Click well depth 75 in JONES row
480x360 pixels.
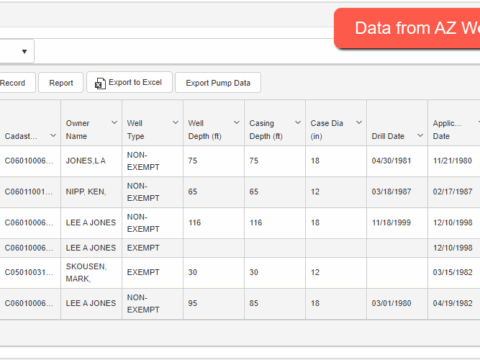193,161
